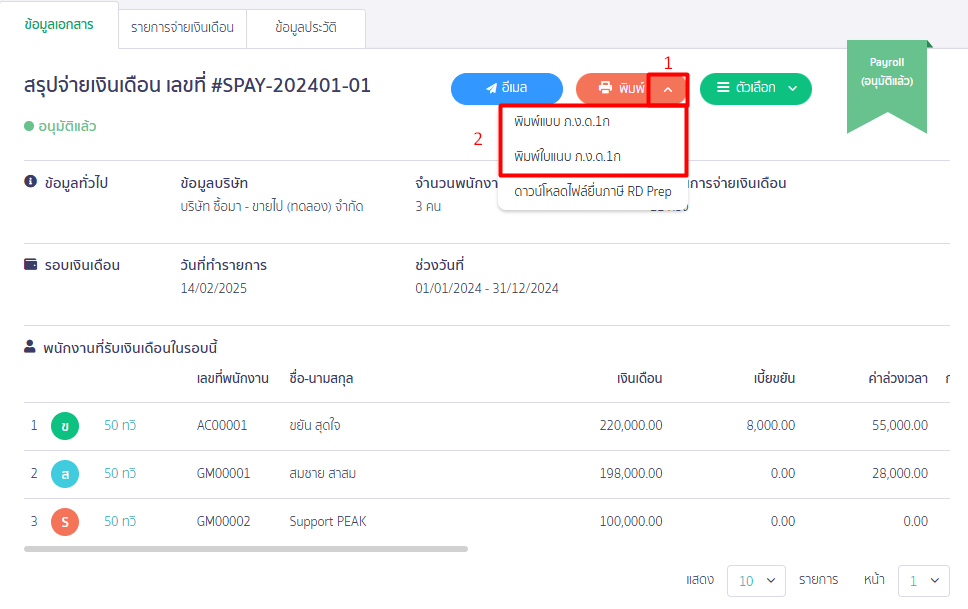Open the orange avatar for Support PEAK

[x=64, y=521]
